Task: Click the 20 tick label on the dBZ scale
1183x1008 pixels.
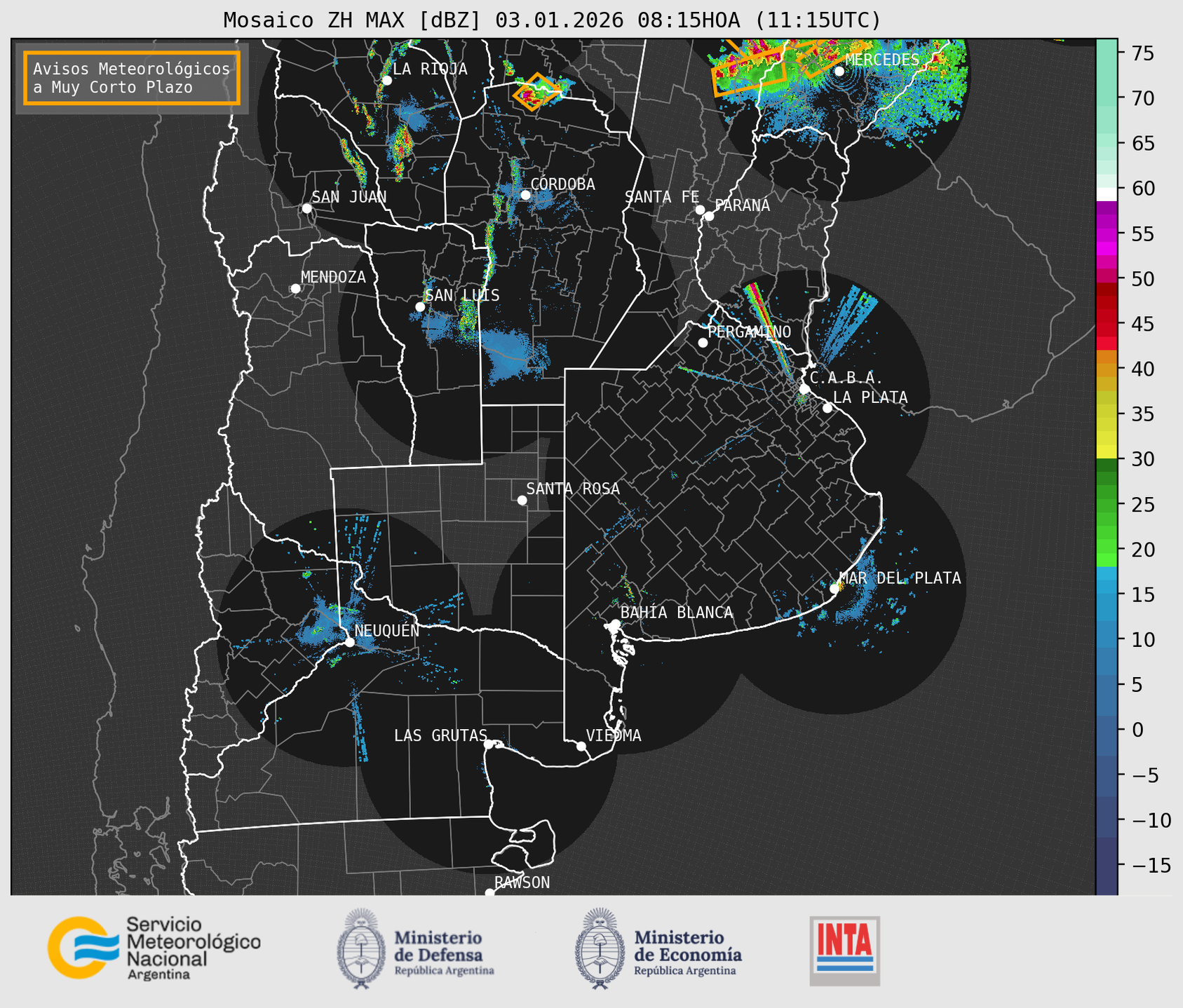Action: 1143,550
